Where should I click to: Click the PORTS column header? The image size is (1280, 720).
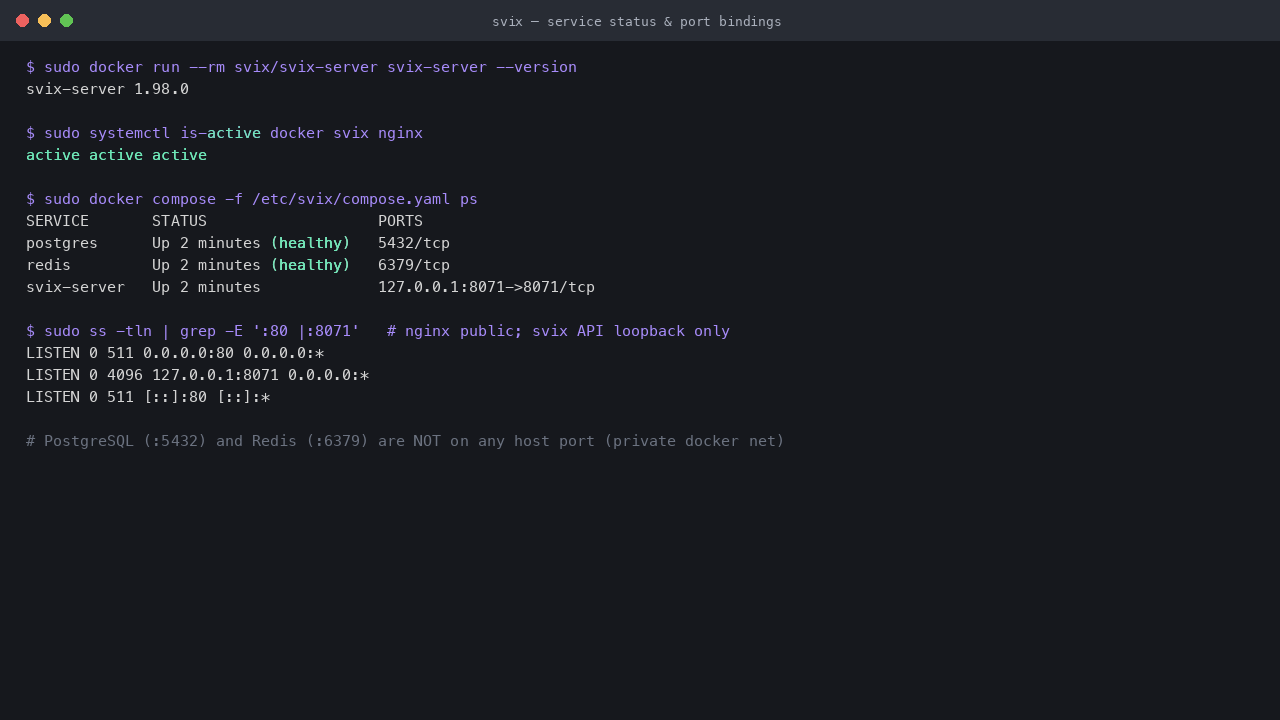pos(400,221)
